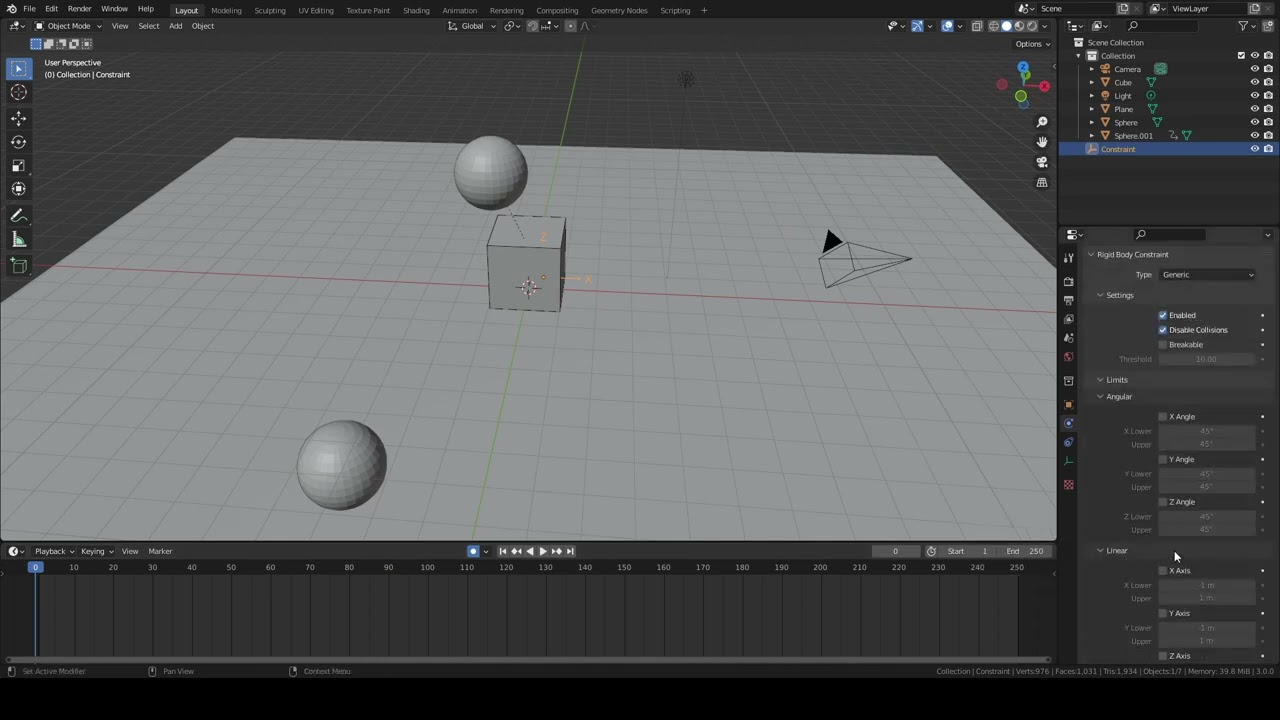Screen dimensions: 1280x720
Task: Toggle camera view icon in viewport
Action: point(1042,162)
